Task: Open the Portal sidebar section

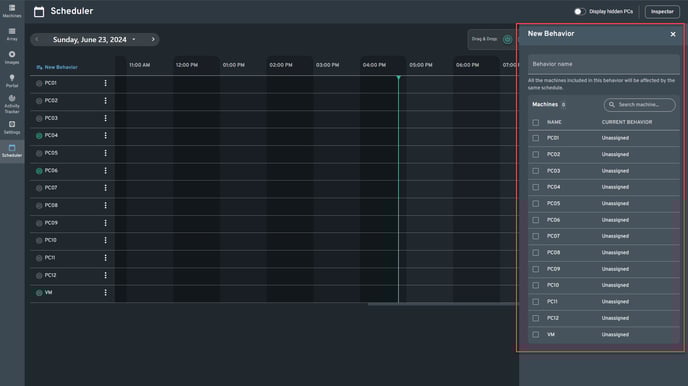Action: coord(12,81)
